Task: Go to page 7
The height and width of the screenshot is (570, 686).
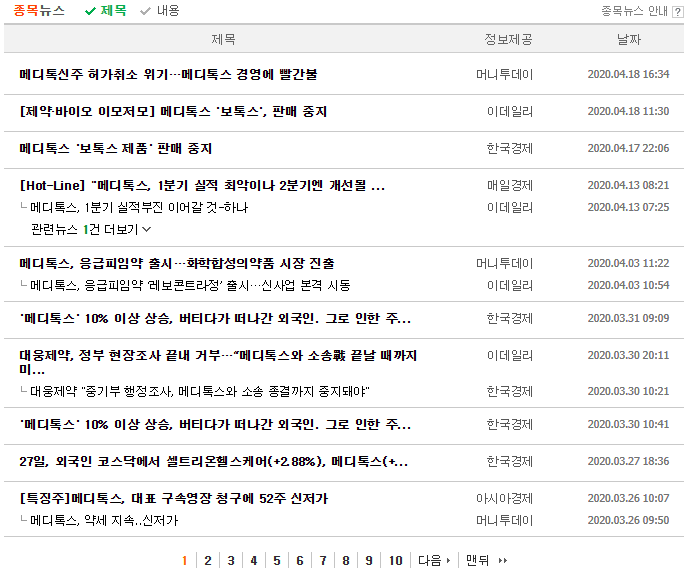Action: coord(323,560)
